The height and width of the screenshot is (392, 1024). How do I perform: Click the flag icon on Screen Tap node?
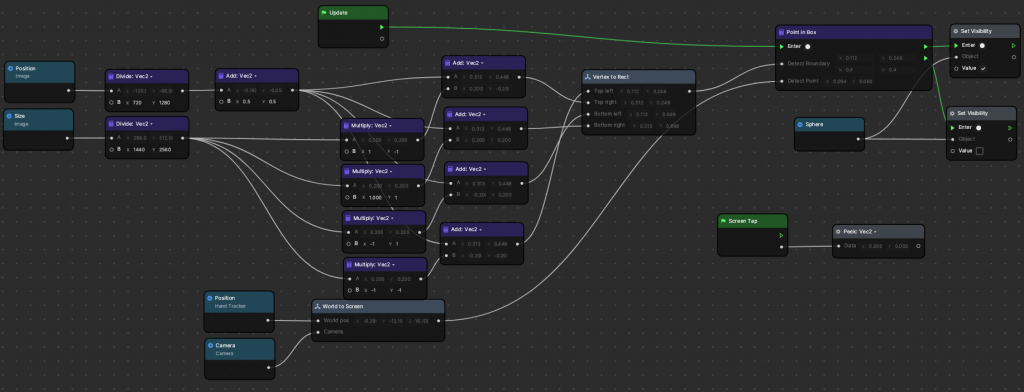point(723,221)
